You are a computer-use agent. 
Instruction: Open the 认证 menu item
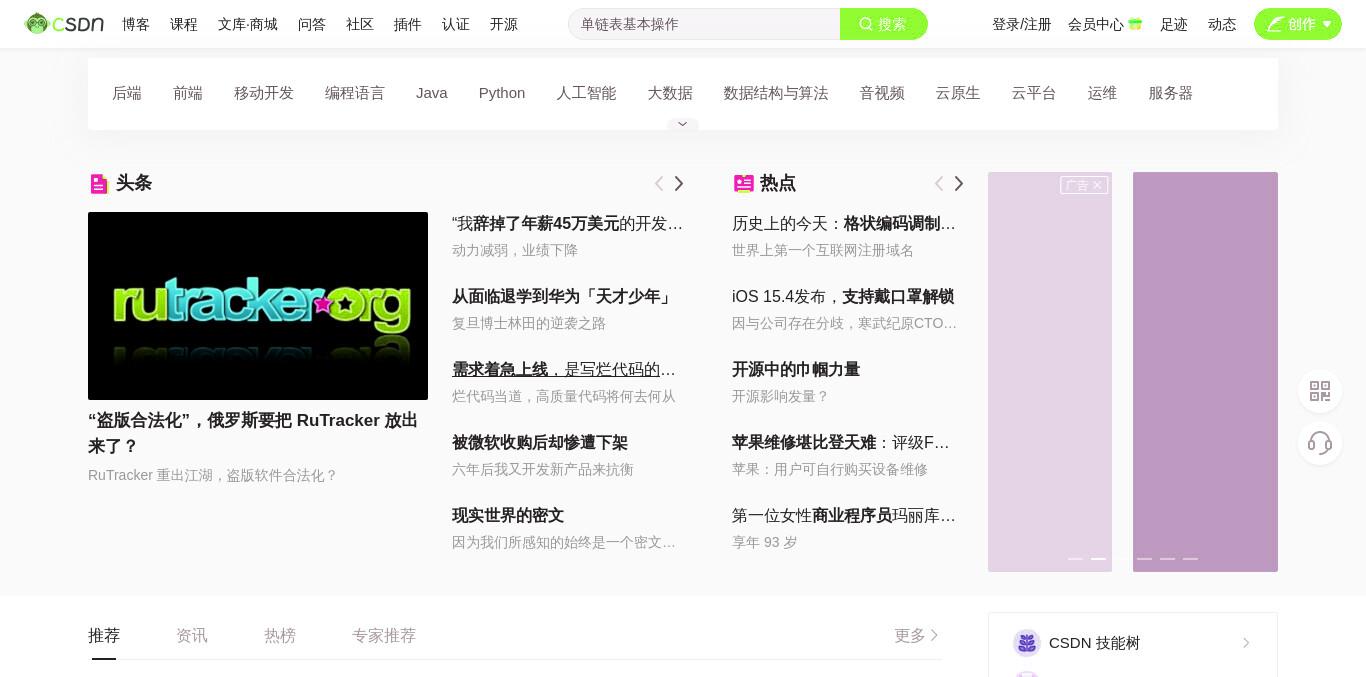456,24
